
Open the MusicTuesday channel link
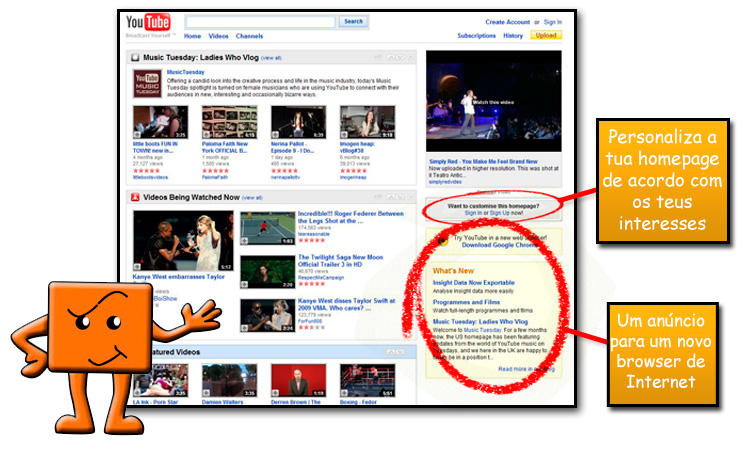tap(186, 72)
